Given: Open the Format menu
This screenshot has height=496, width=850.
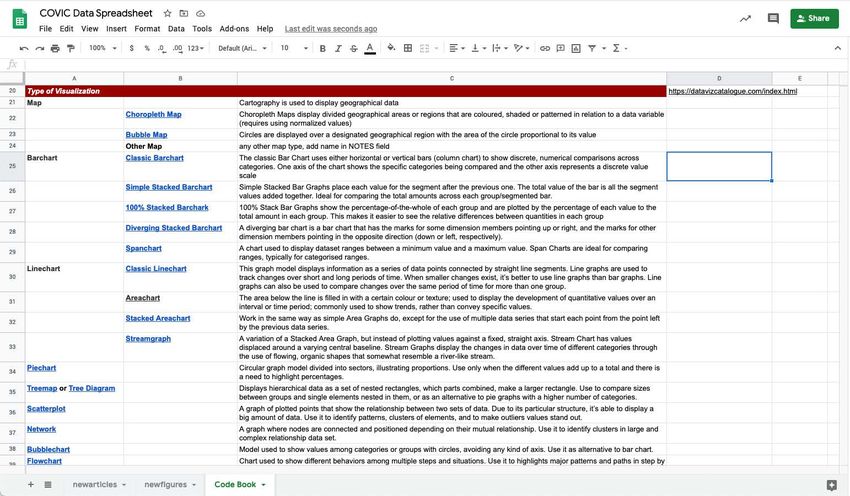Looking at the screenshot, I should click(x=147, y=29).
